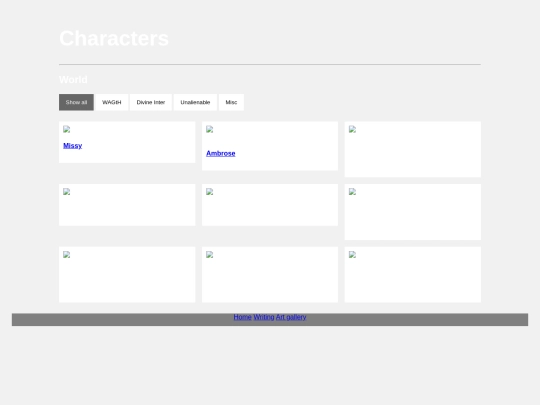Filter characters by Divine Inter
The height and width of the screenshot is (405, 540).
150,102
